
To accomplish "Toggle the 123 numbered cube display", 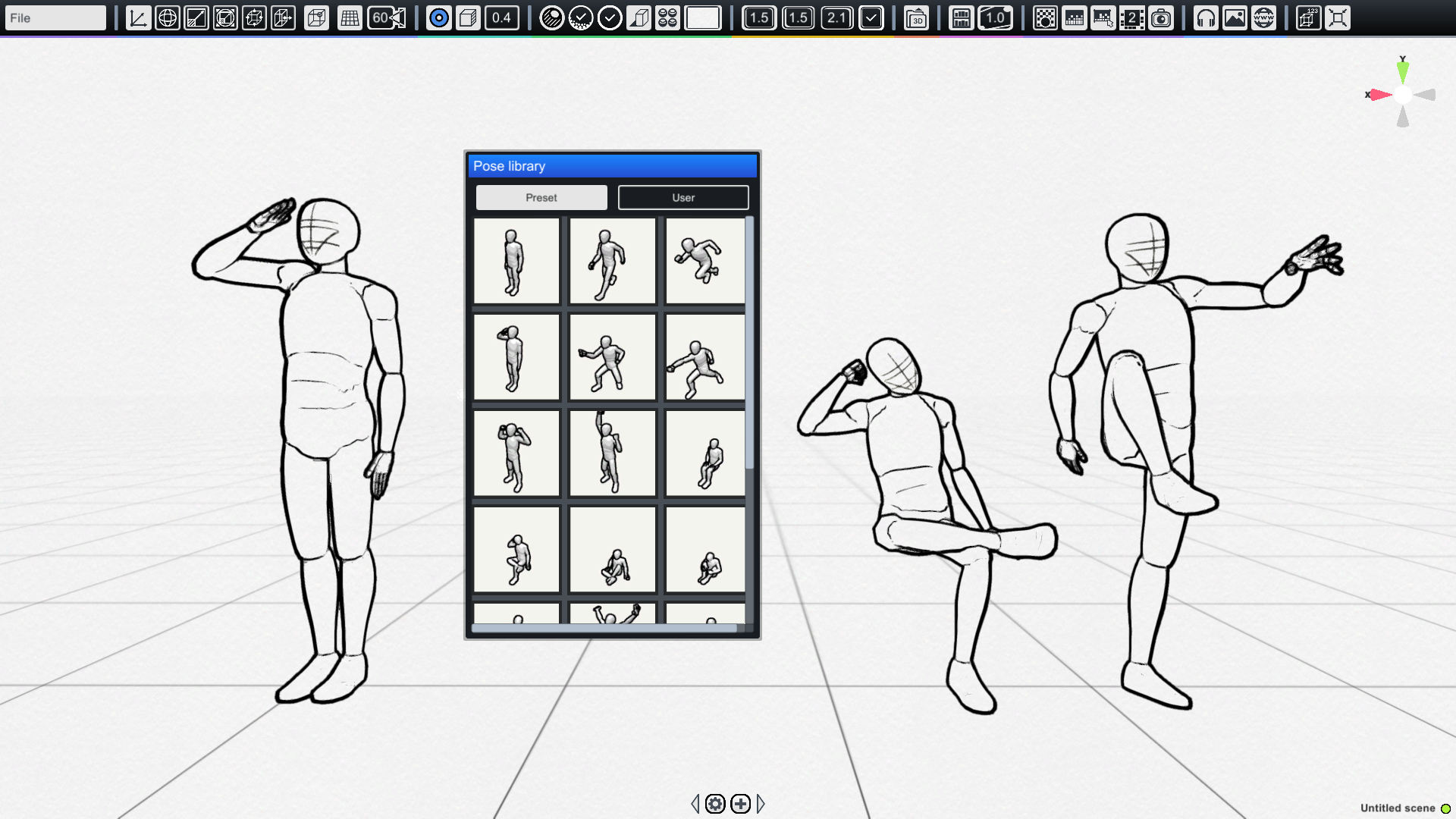I will [1307, 18].
